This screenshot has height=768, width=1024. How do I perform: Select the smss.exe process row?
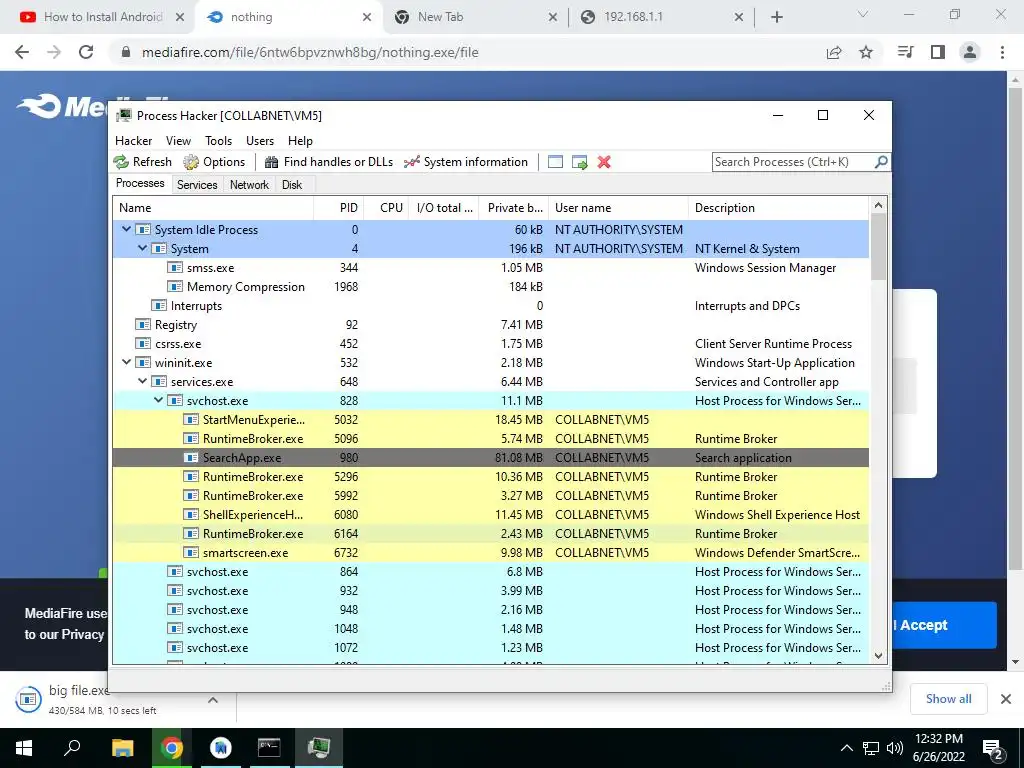coord(490,268)
